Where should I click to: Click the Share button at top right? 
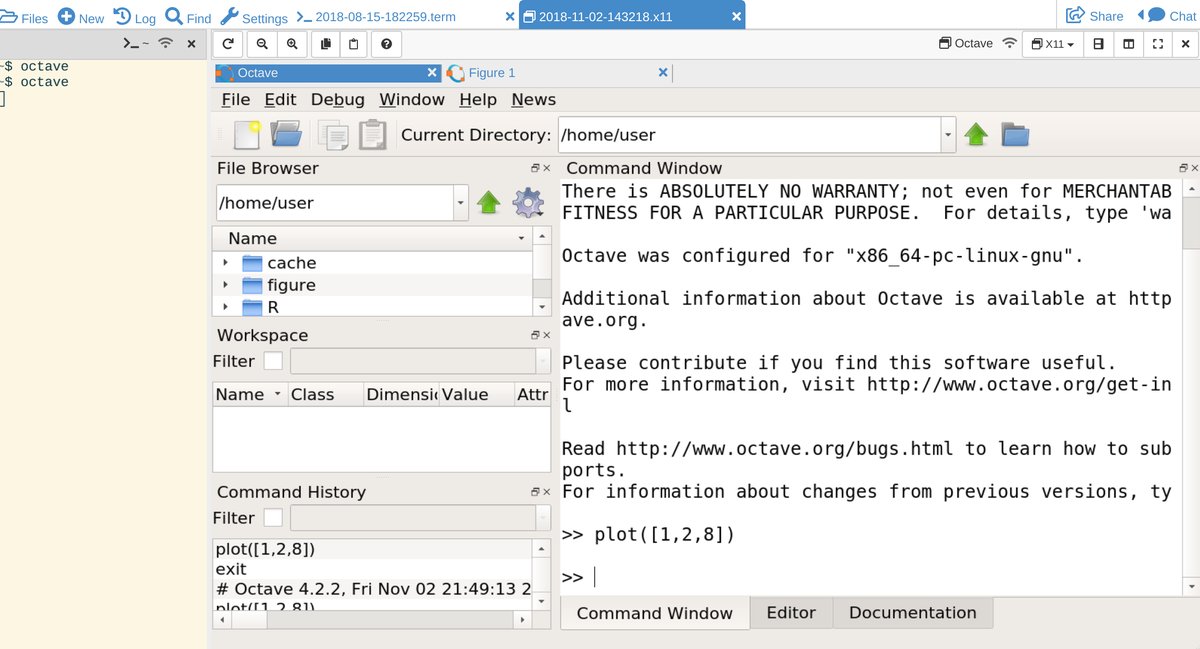1094,16
